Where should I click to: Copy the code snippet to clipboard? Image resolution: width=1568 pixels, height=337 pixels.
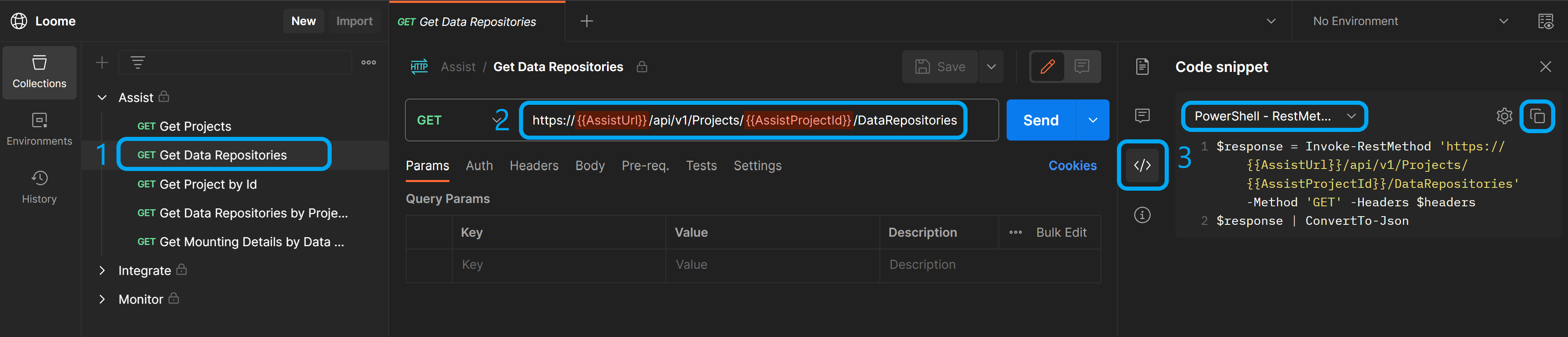1537,116
